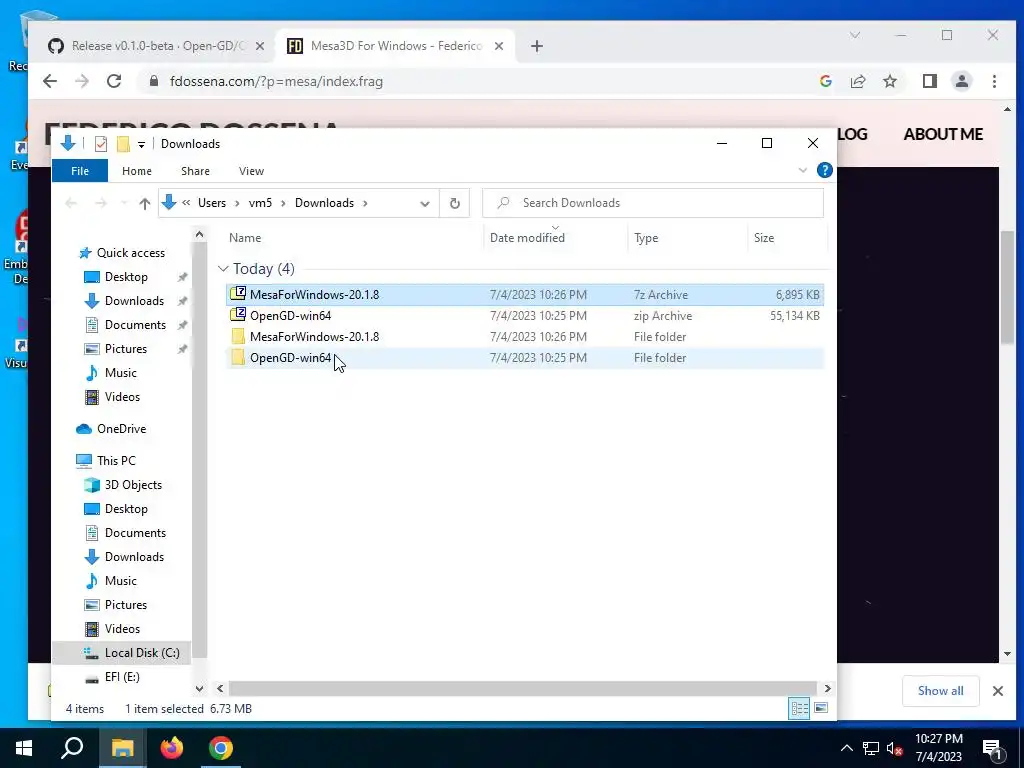Screen dimensions: 1024x768
Task: Open 3D Objects under This PC
Action: point(133,485)
